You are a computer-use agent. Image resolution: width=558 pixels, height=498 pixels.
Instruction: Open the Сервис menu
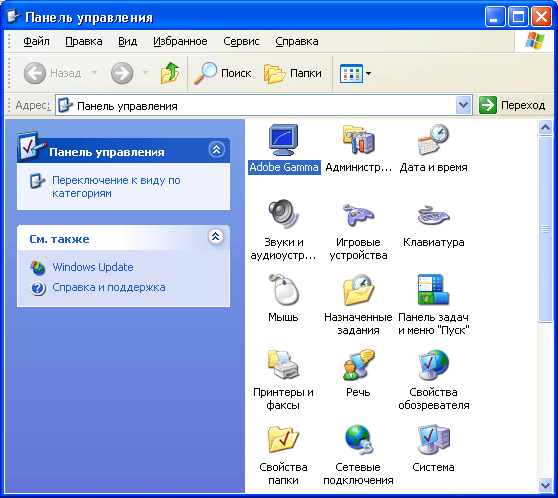241,41
